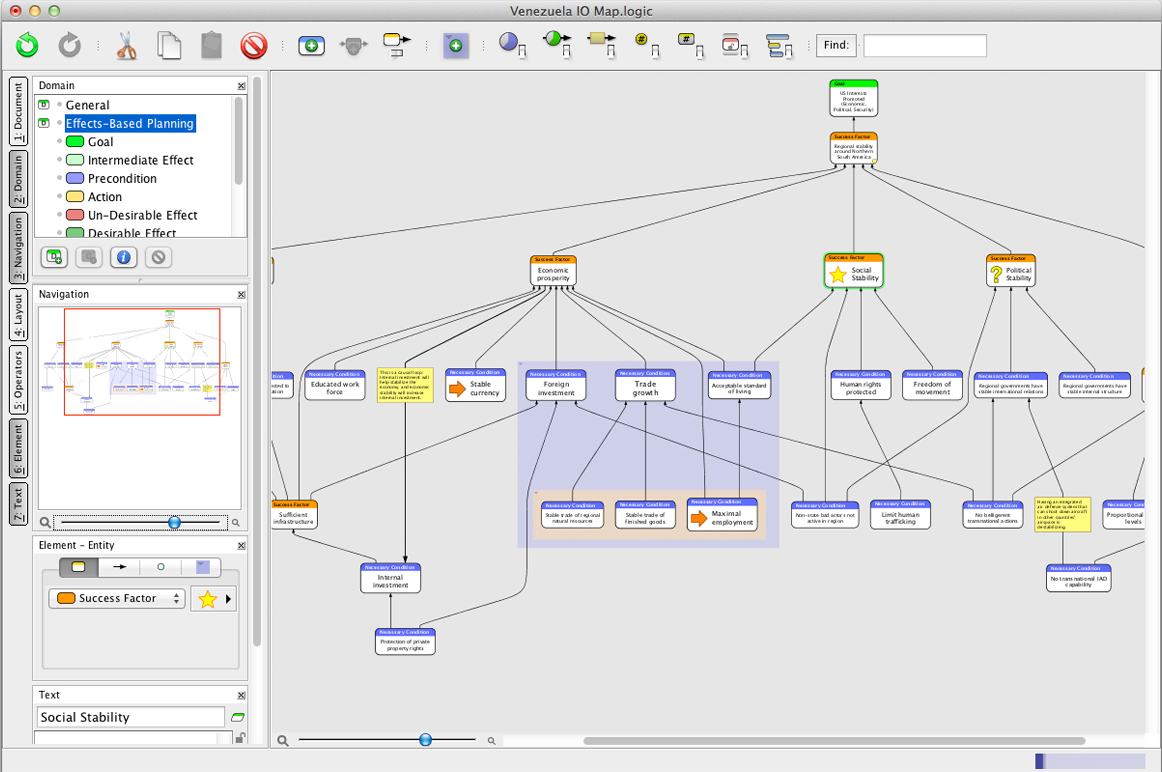Click the blue info icon in the Domain panel
1162x772 pixels.
pyautogui.click(x=123, y=257)
